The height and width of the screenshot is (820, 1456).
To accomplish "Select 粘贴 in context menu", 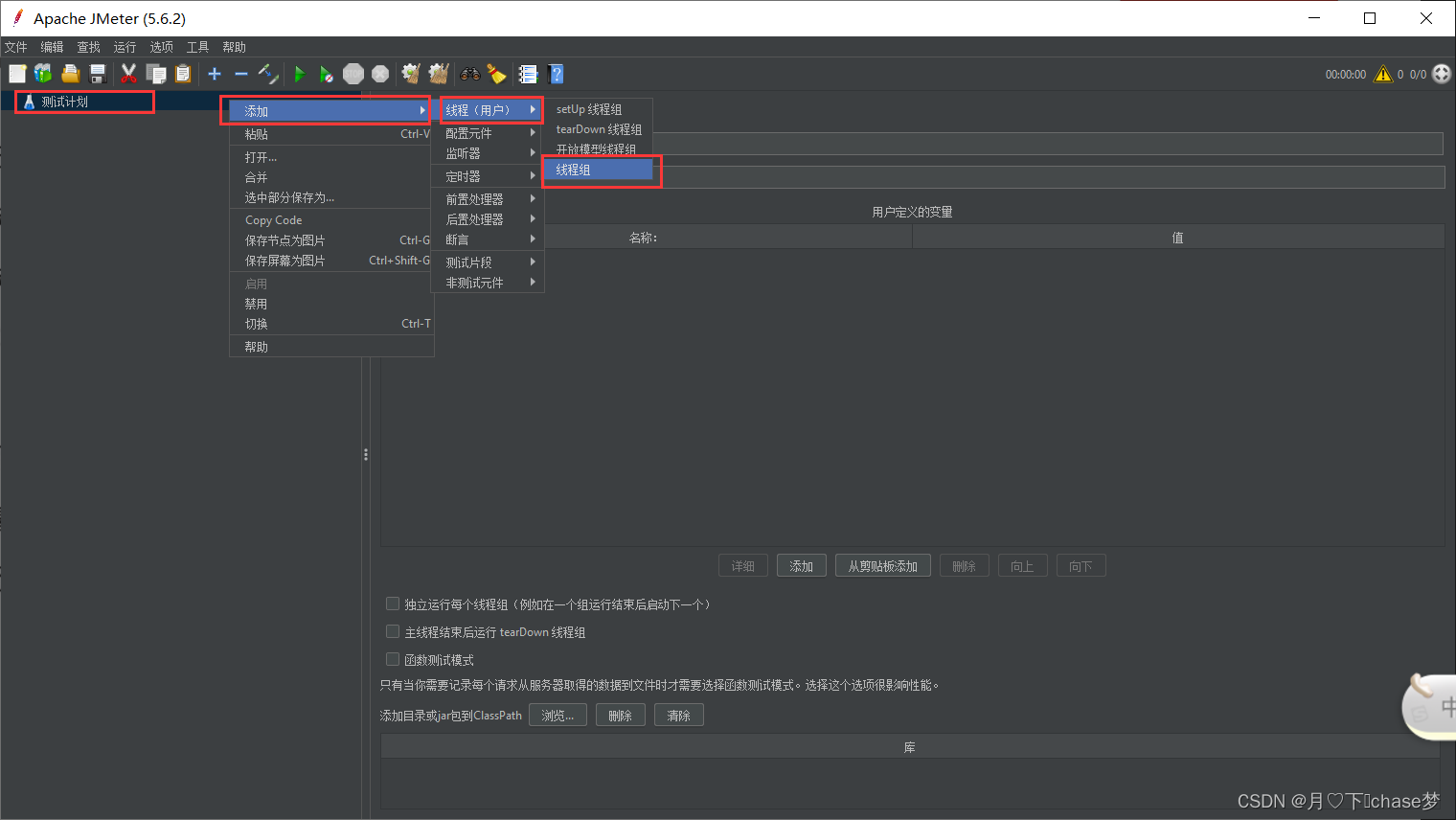I will tap(331, 134).
